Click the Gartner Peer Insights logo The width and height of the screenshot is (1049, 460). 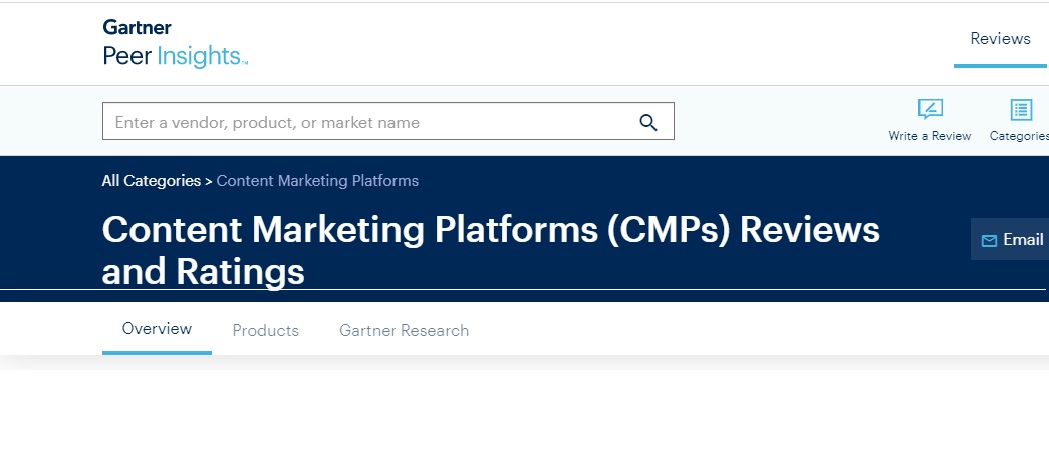175,43
